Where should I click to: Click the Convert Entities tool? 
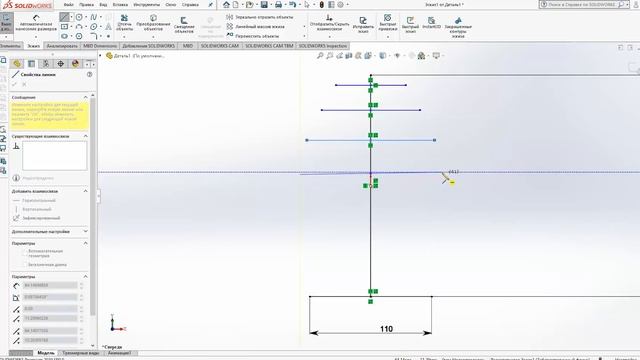click(153, 23)
